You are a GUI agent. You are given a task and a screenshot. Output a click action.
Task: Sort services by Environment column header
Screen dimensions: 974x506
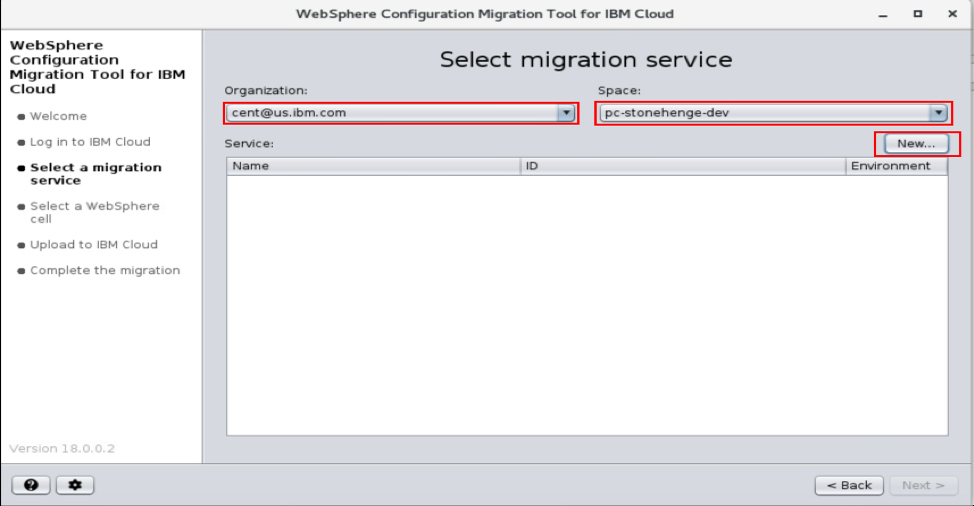tap(896, 166)
